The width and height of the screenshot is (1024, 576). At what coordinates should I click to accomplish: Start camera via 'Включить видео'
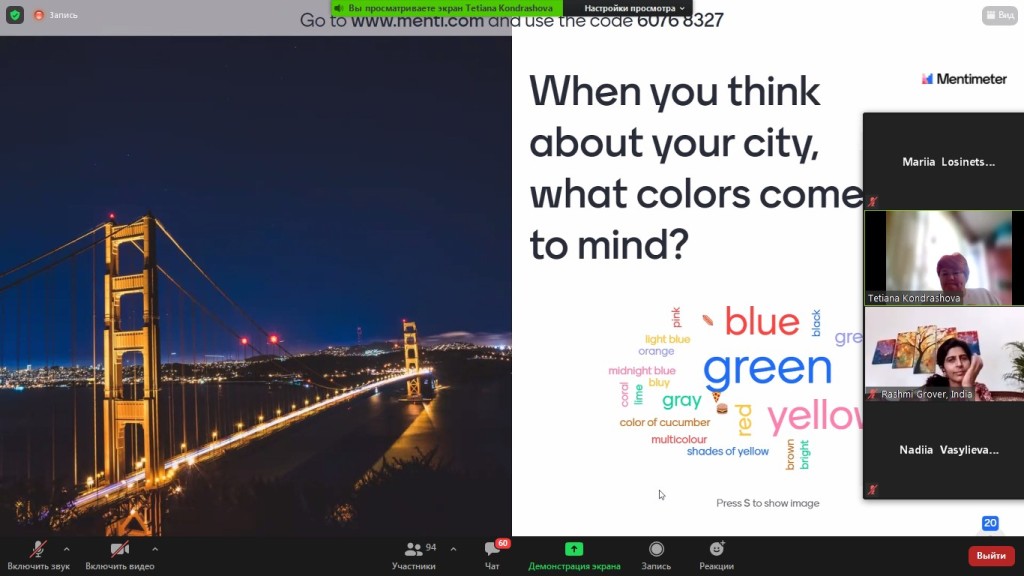[x=120, y=556]
